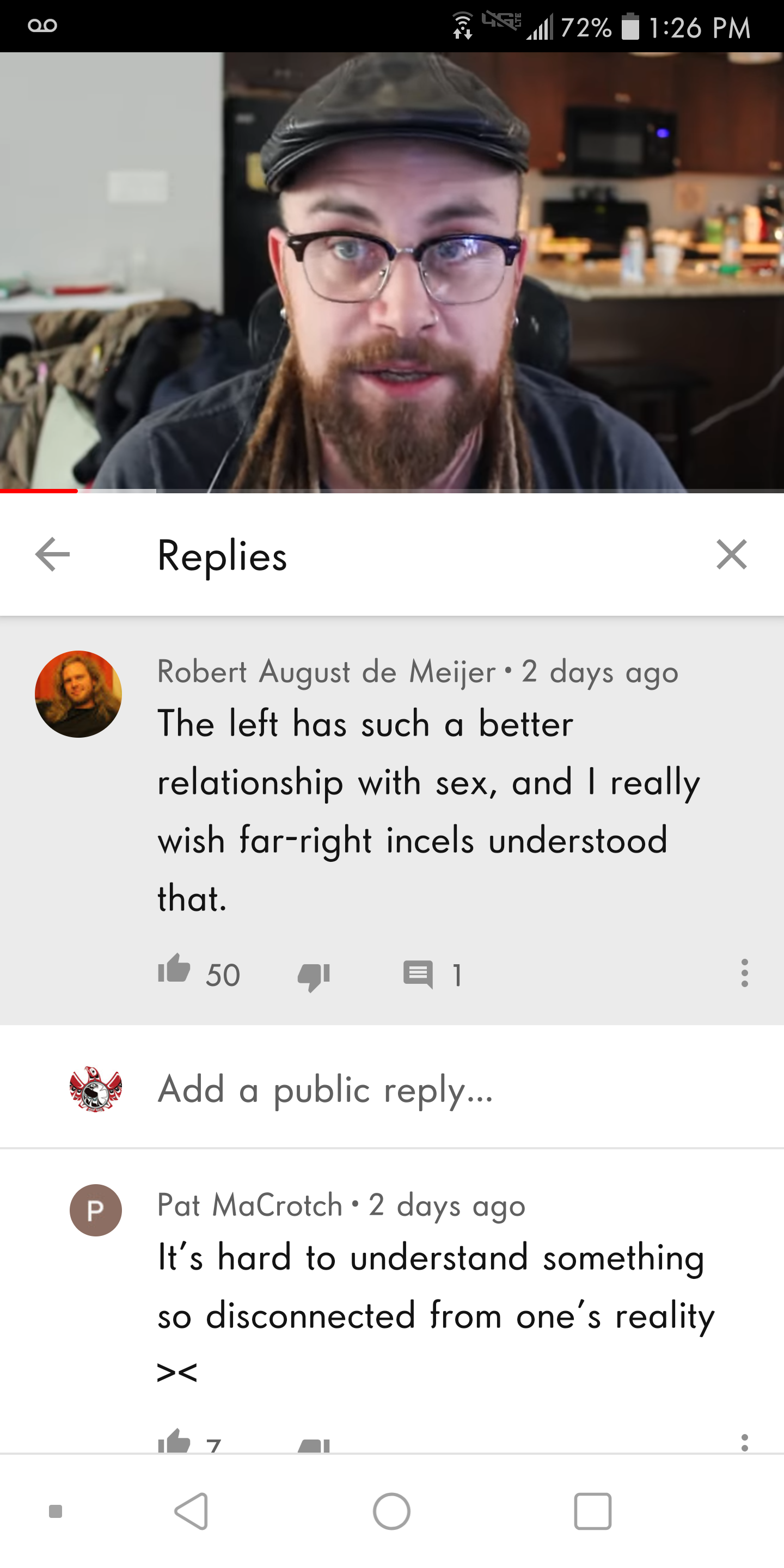The width and height of the screenshot is (784, 1568).
Task: Open more options for Pat MaCrotch's reply
Action: tap(744, 1443)
